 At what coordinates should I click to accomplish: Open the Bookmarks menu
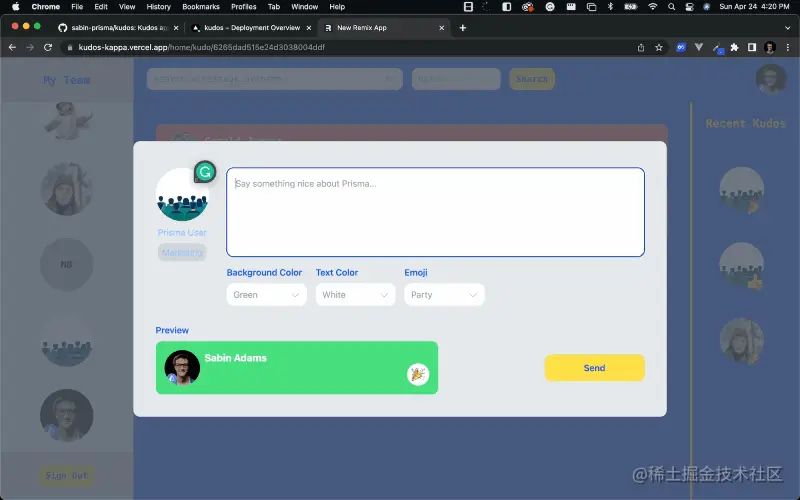[201, 7]
